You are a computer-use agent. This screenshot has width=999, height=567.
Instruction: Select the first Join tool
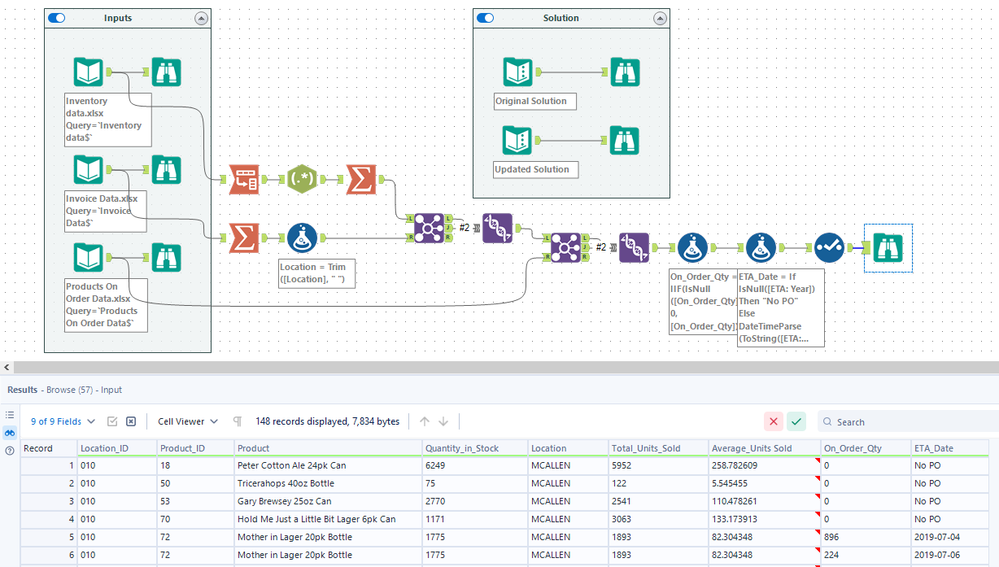tap(429, 228)
